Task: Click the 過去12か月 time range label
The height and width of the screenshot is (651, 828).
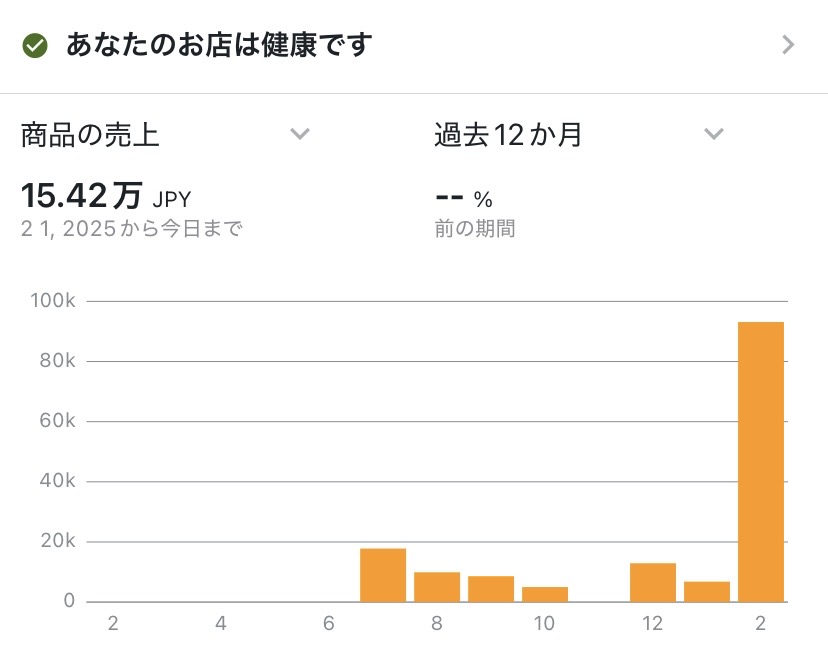Action: click(x=508, y=135)
